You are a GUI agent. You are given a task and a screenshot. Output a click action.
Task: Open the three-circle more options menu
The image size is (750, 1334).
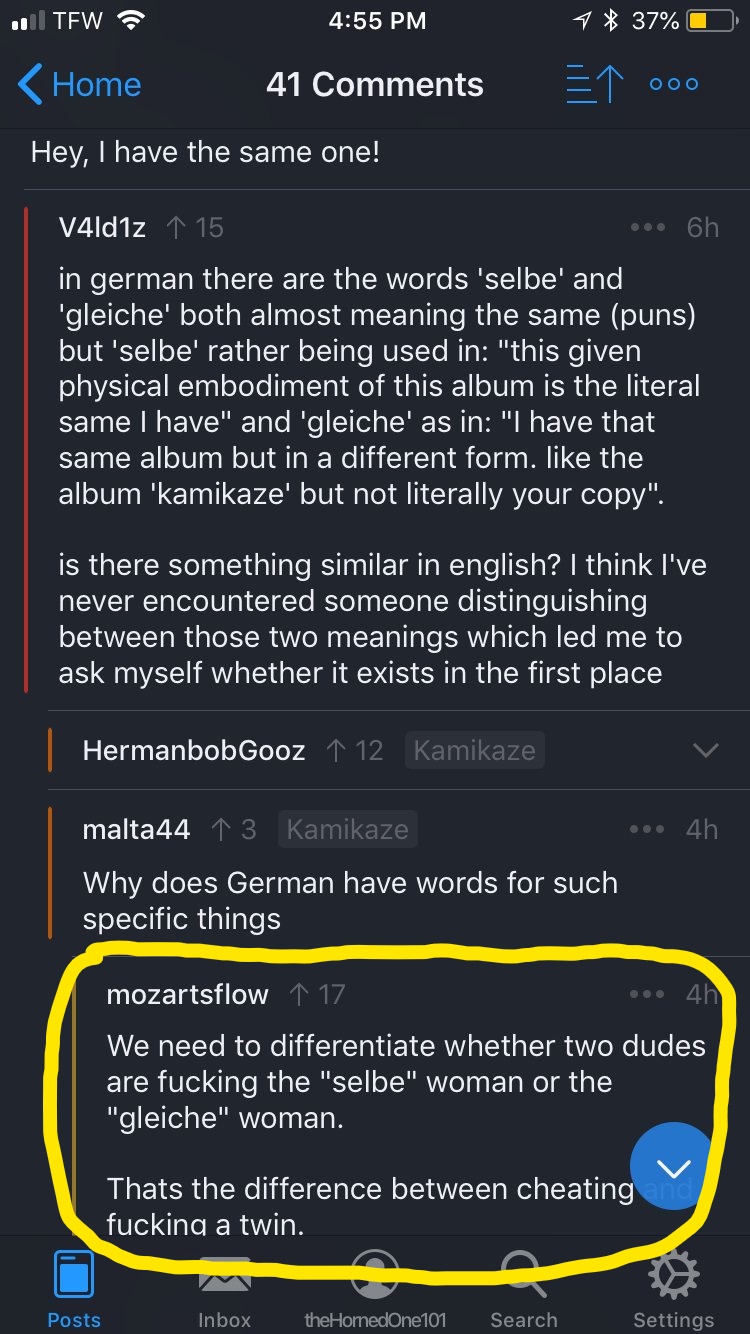(x=674, y=84)
